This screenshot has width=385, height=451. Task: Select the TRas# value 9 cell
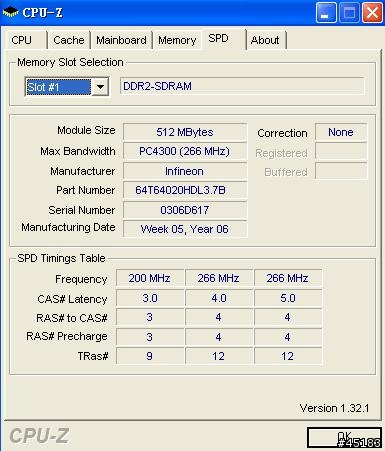[150, 356]
